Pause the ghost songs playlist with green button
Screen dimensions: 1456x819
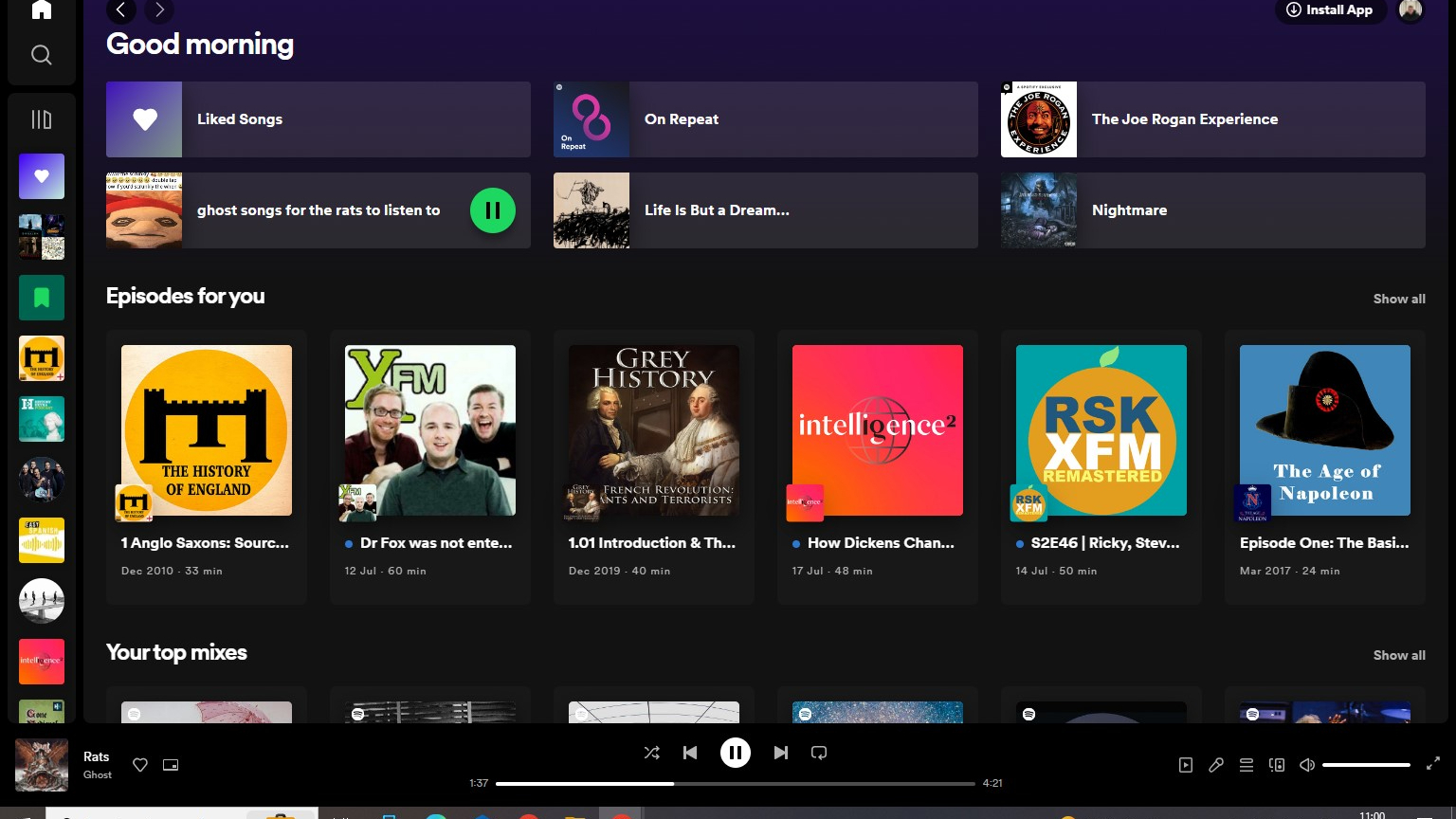(493, 210)
